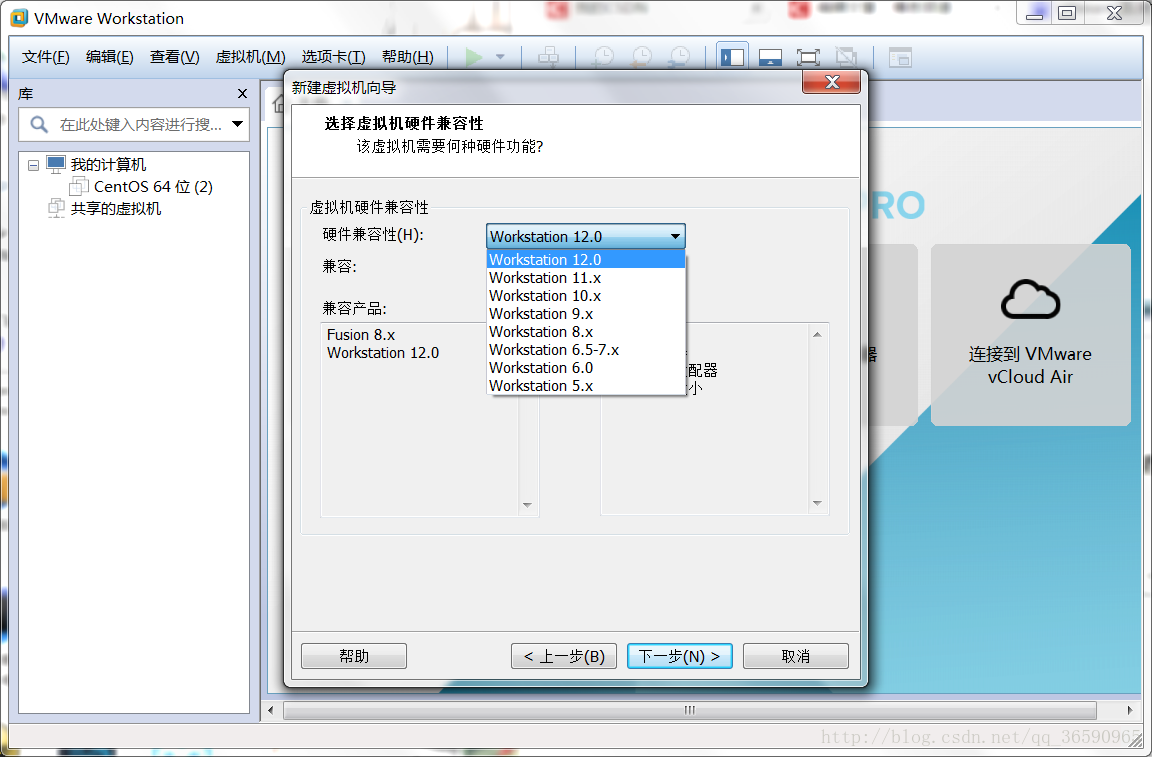The height and width of the screenshot is (757, 1152).
Task: Close the 库 library panel
Action: coord(242,93)
